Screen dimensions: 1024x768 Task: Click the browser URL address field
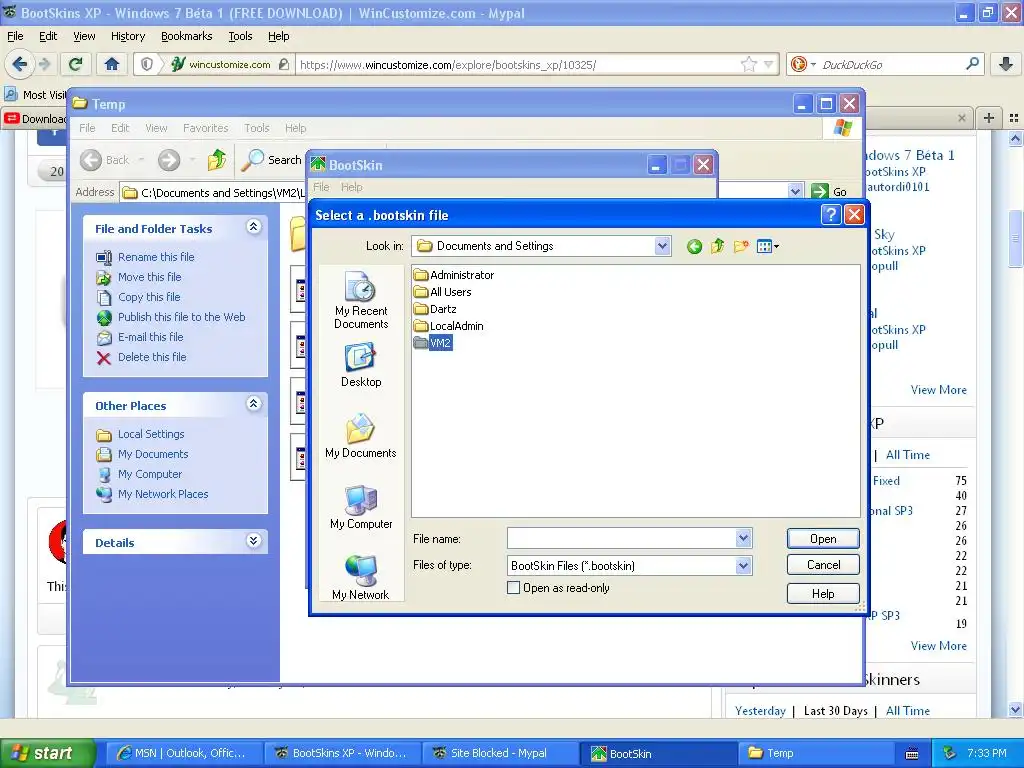pyautogui.click(x=516, y=65)
